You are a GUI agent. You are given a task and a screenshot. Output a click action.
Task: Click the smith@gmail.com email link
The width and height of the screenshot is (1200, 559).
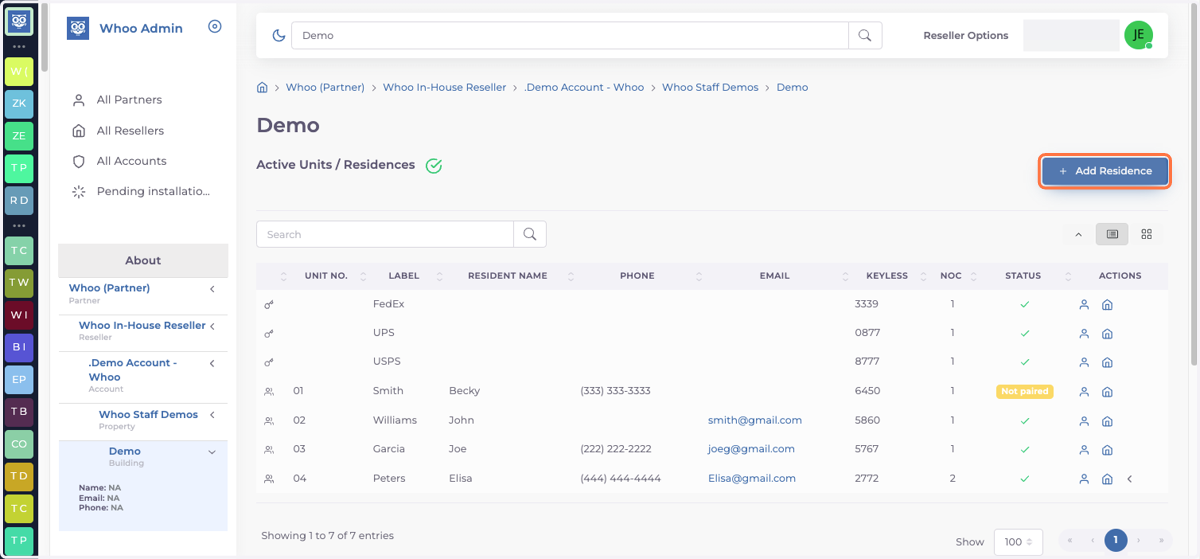755,420
